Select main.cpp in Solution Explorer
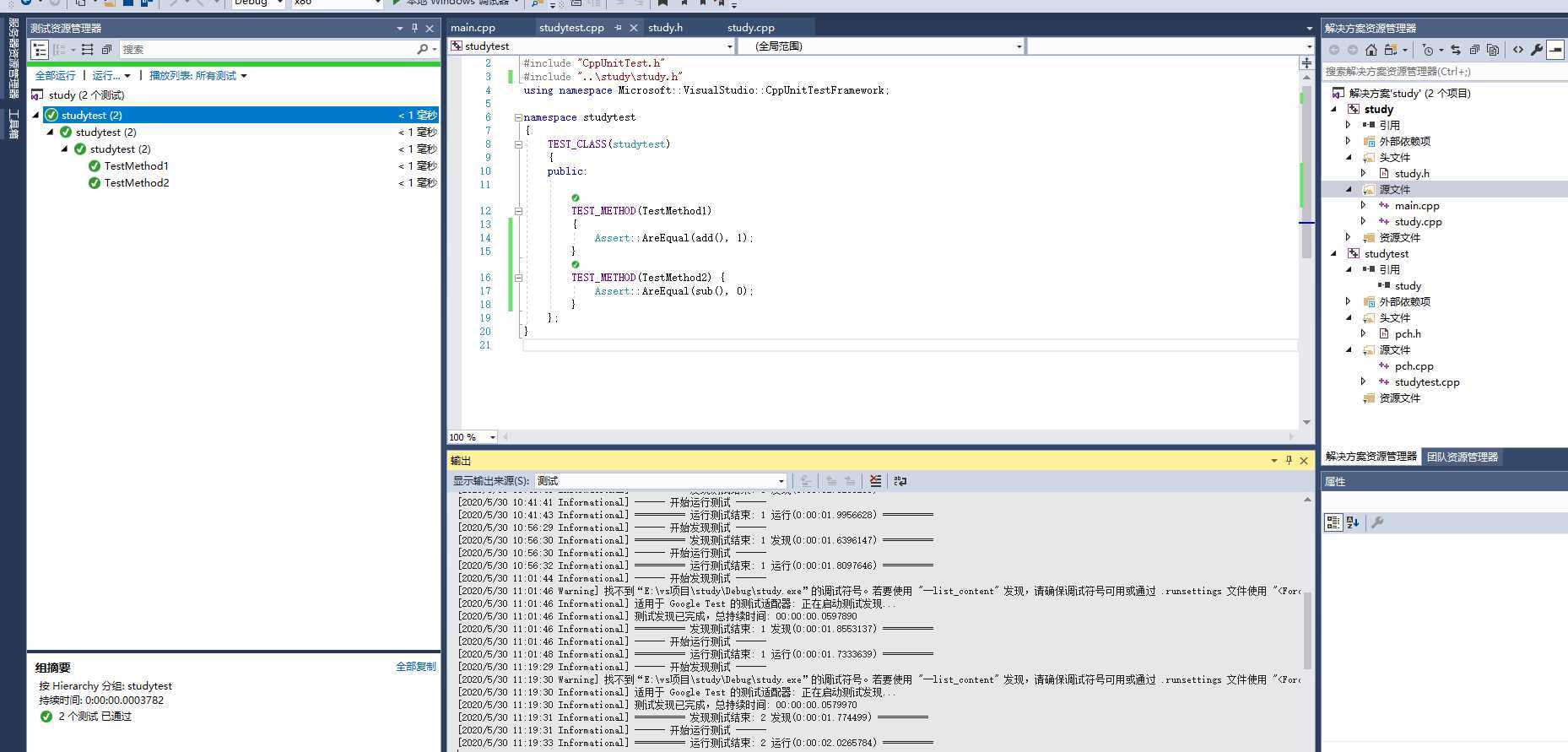The image size is (1568, 752). [x=1417, y=206]
